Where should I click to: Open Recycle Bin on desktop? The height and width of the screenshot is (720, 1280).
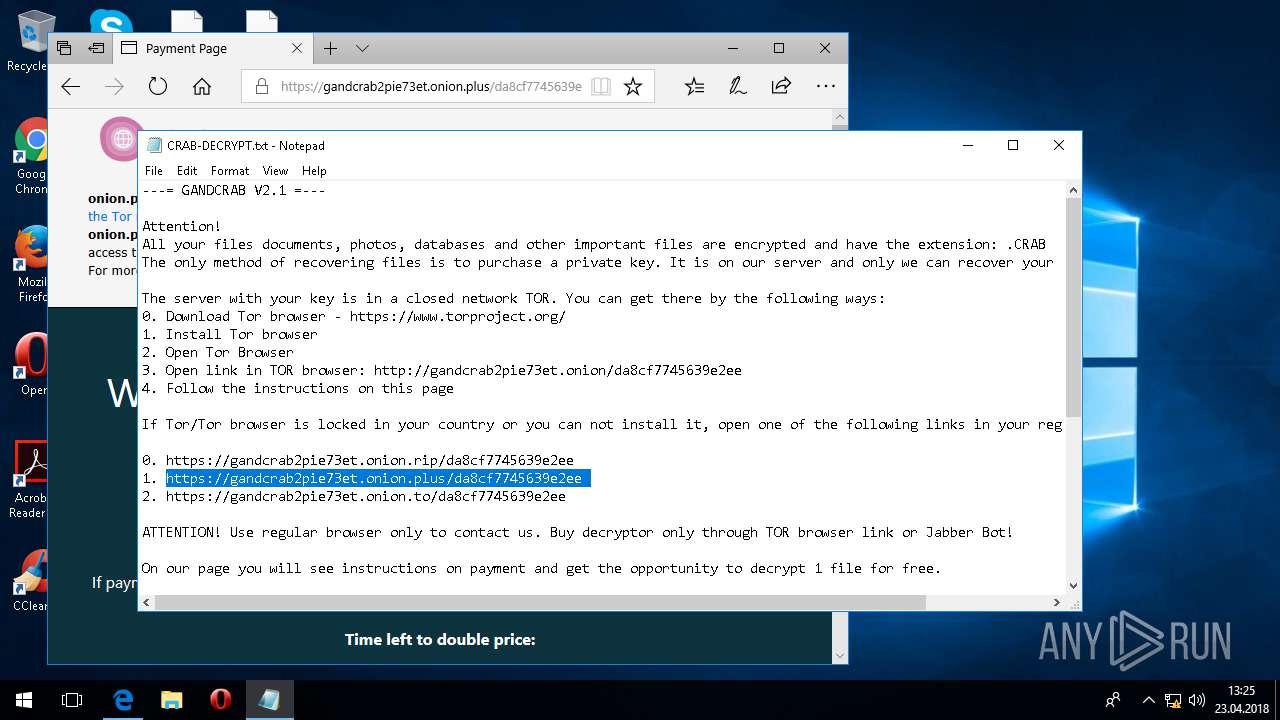30,40
